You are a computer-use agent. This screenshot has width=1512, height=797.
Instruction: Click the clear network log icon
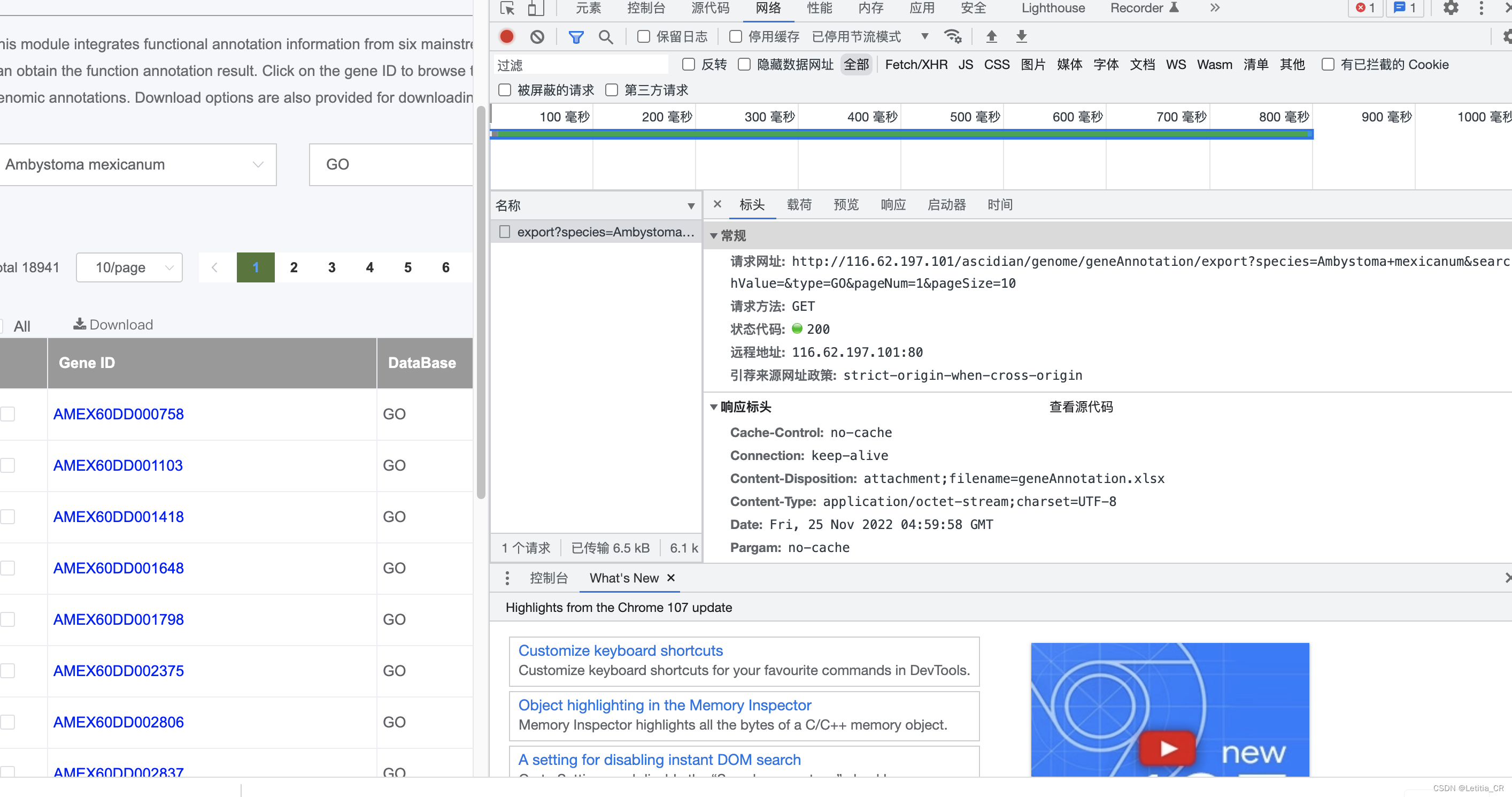(x=536, y=36)
